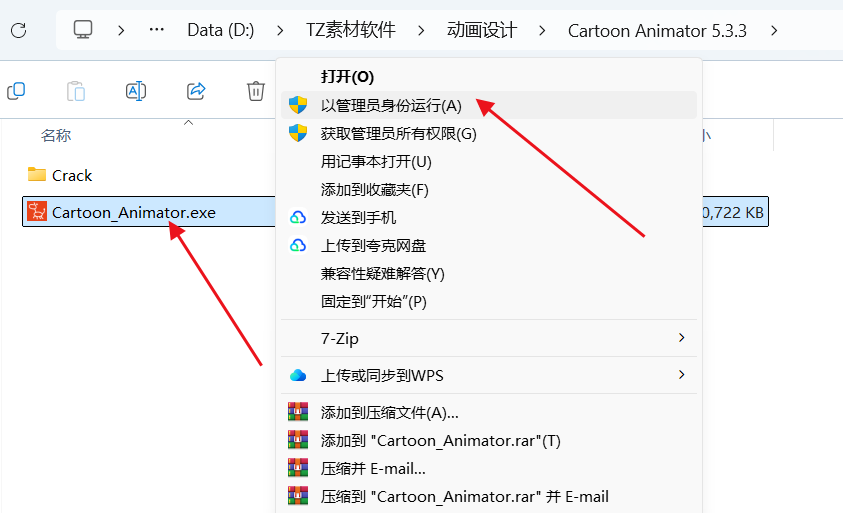Choose 用记事本打开(U)
The height and width of the screenshot is (513, 843).
click(489, 161)
